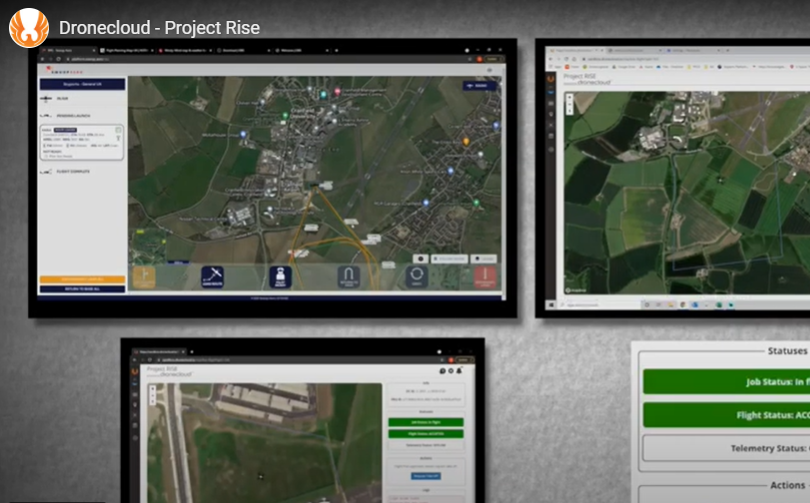Click the U-turn return icon in the Swoop map toolbar

[x=349, y=277]
